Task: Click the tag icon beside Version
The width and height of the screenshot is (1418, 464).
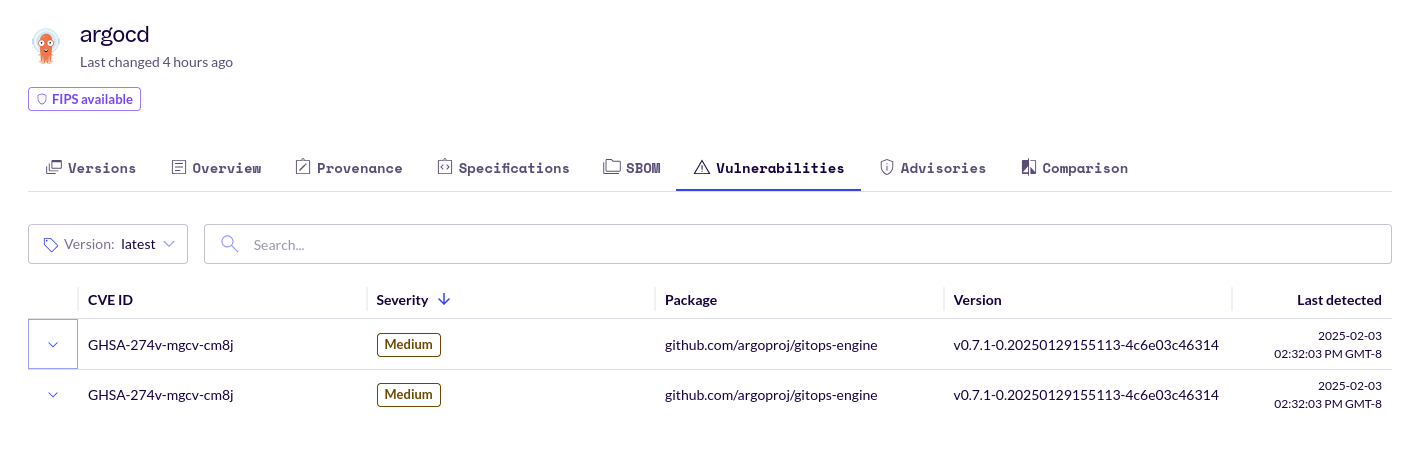Action: (x=51, y=244)
